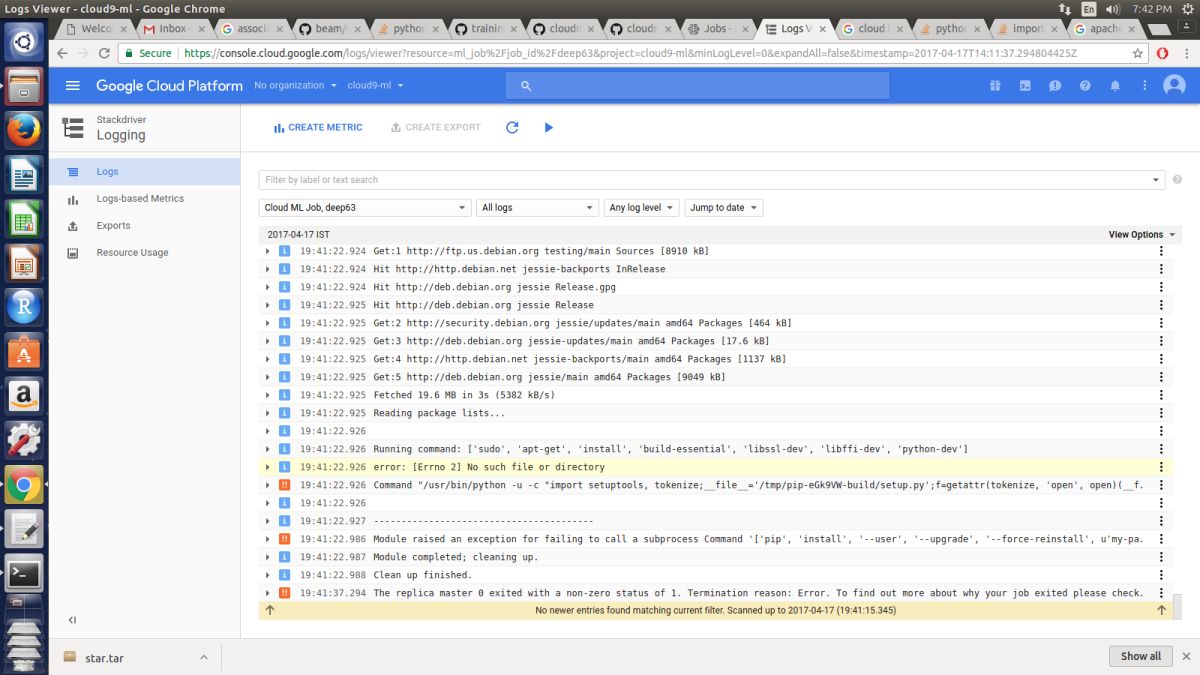The height and width of the screenshot is (675, 1200).
Task: Open LibreOffice Calc from the launcher
Action: pyautogui.click(x=24, y=219)
